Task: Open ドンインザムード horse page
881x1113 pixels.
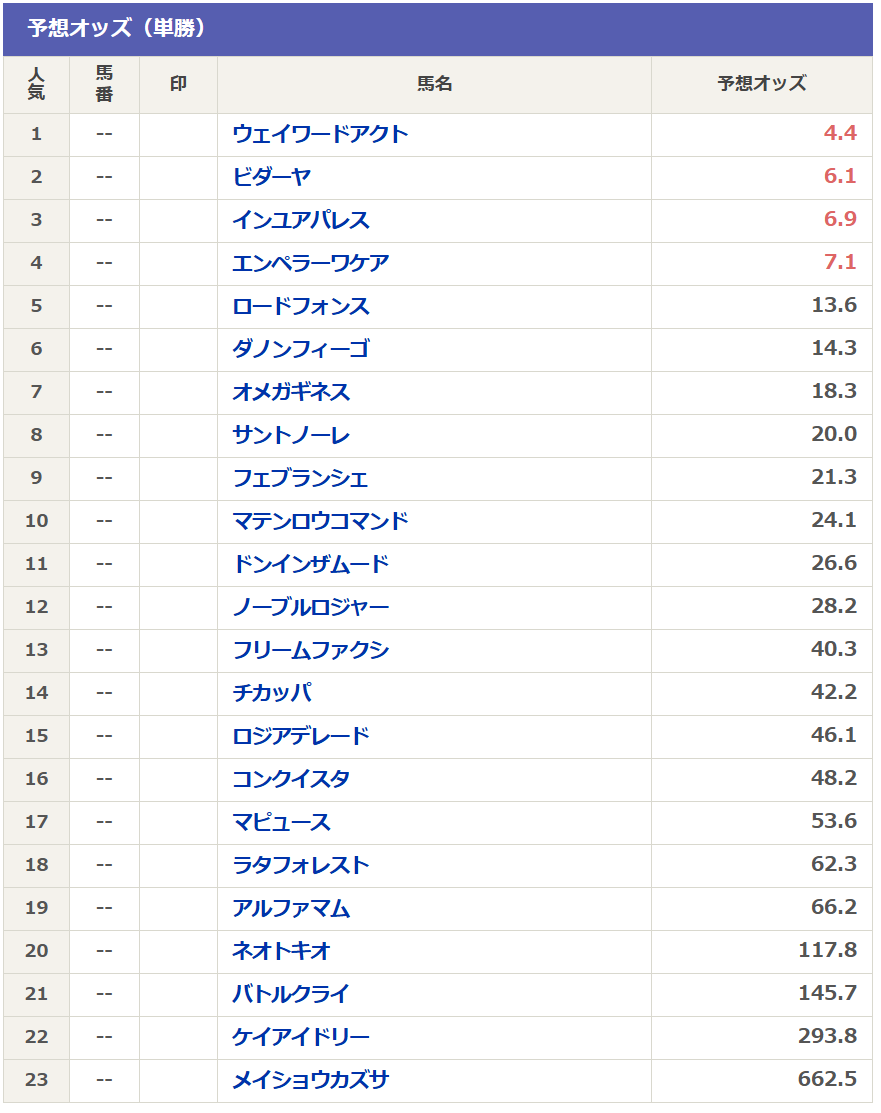Action: pyautogui.click(x=310, y=564)
